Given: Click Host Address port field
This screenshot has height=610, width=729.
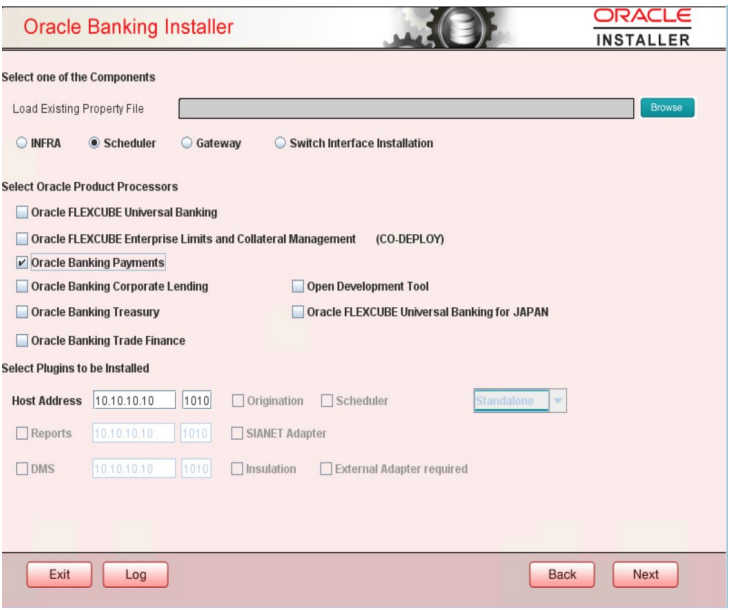Looking at the screenshot, I should pyautogui.click(x=197, y=400).
